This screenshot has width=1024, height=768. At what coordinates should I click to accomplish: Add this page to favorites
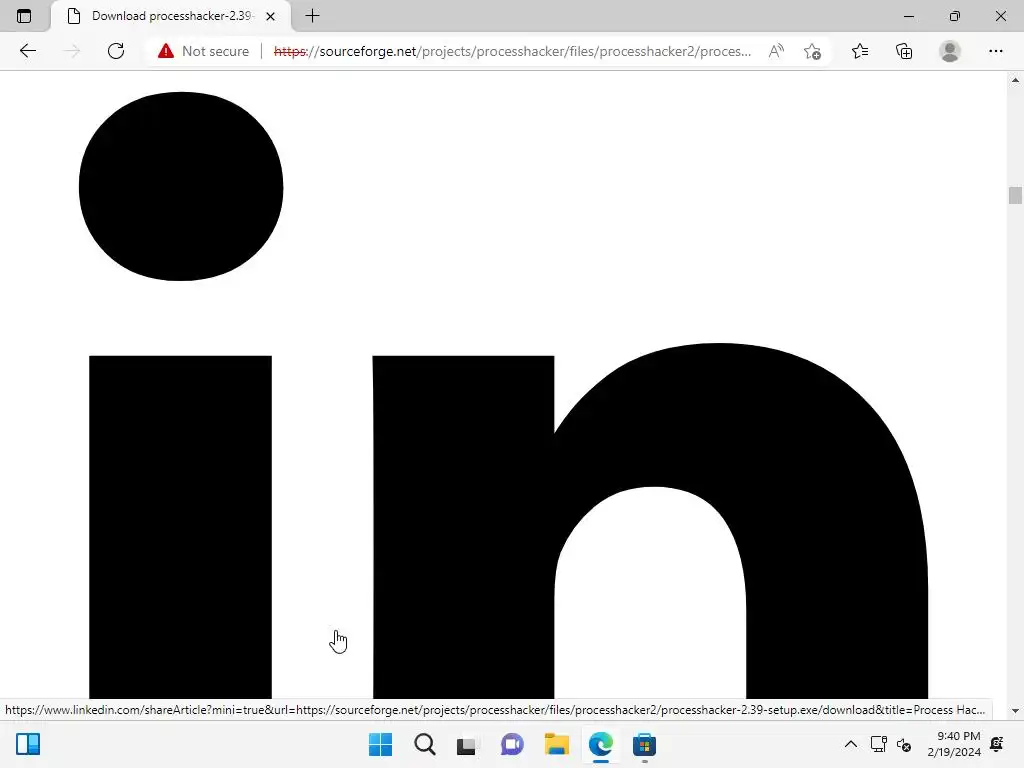point(812,51)
